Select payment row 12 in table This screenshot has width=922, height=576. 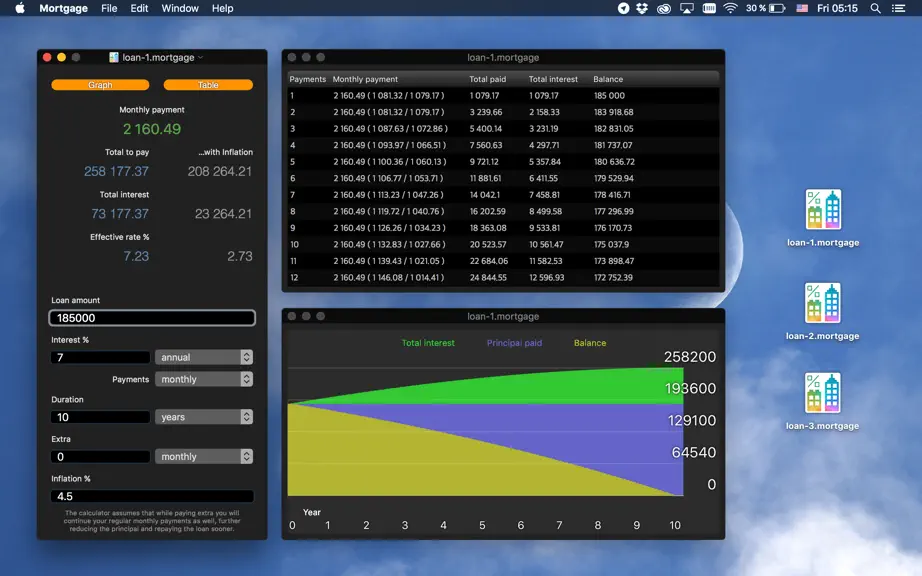[x=503, y=277]
